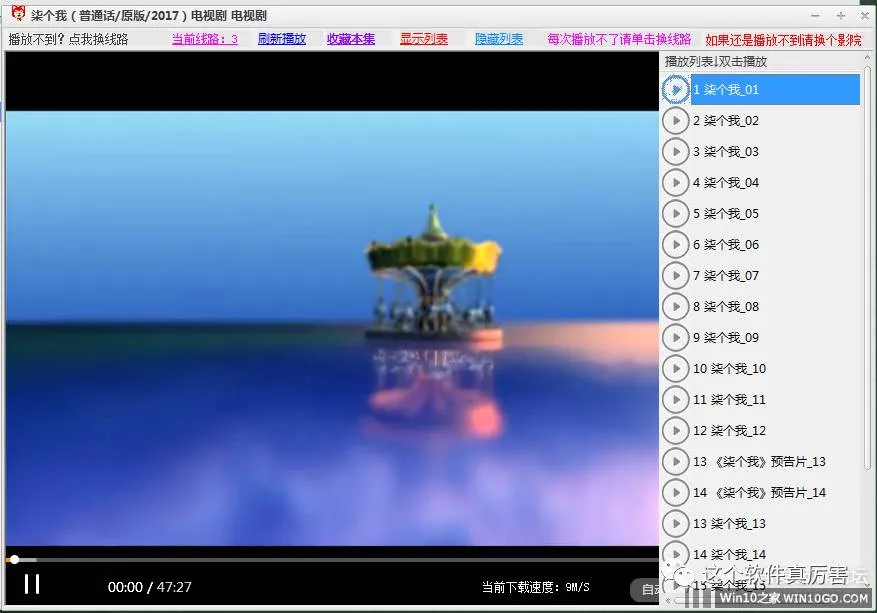Select trailer 13 《柒个我》预告片_13

(759, 461)
